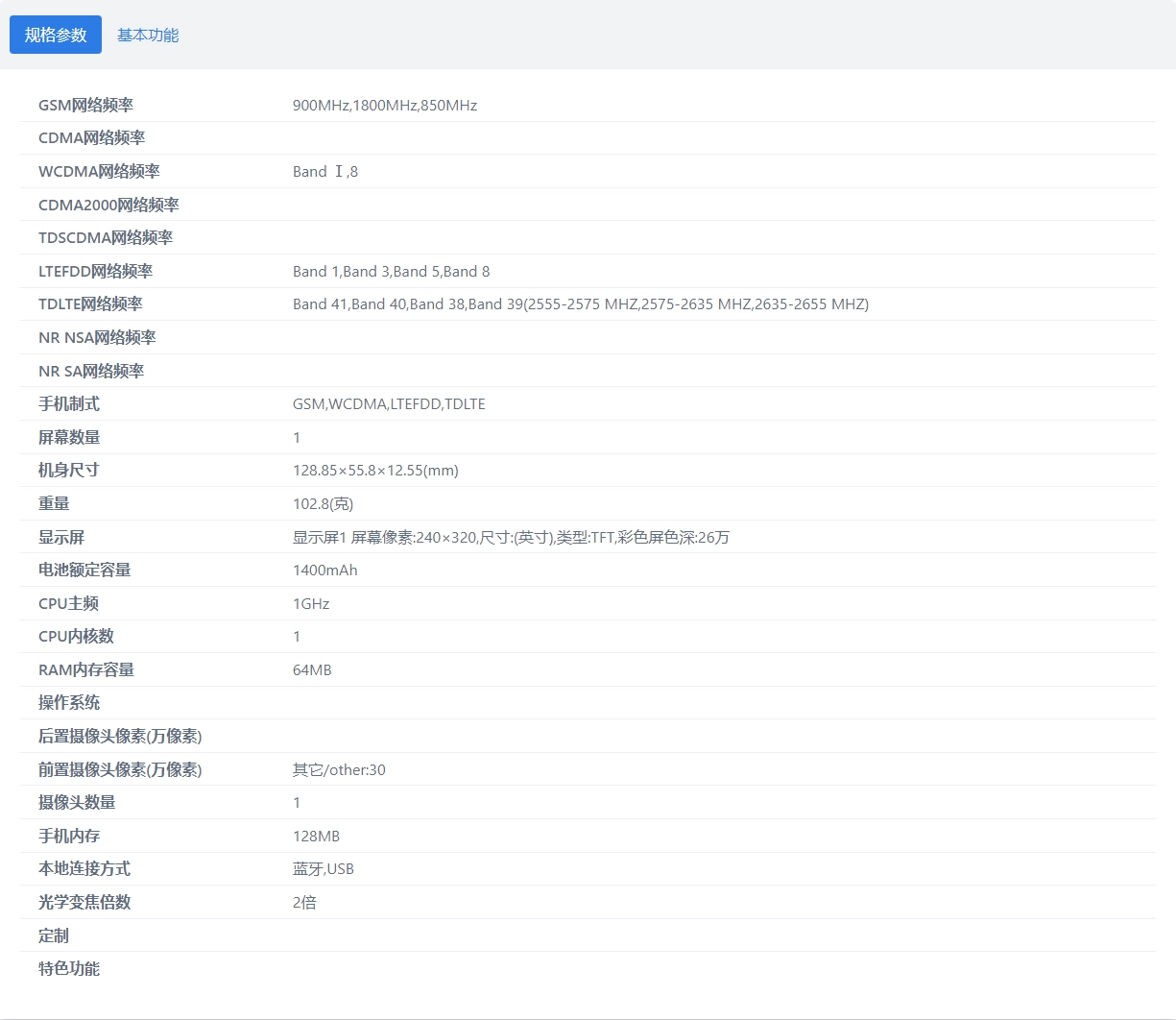Click the value GSM,WCDMA,LTEFDD,TDLTE

(389, 403)
